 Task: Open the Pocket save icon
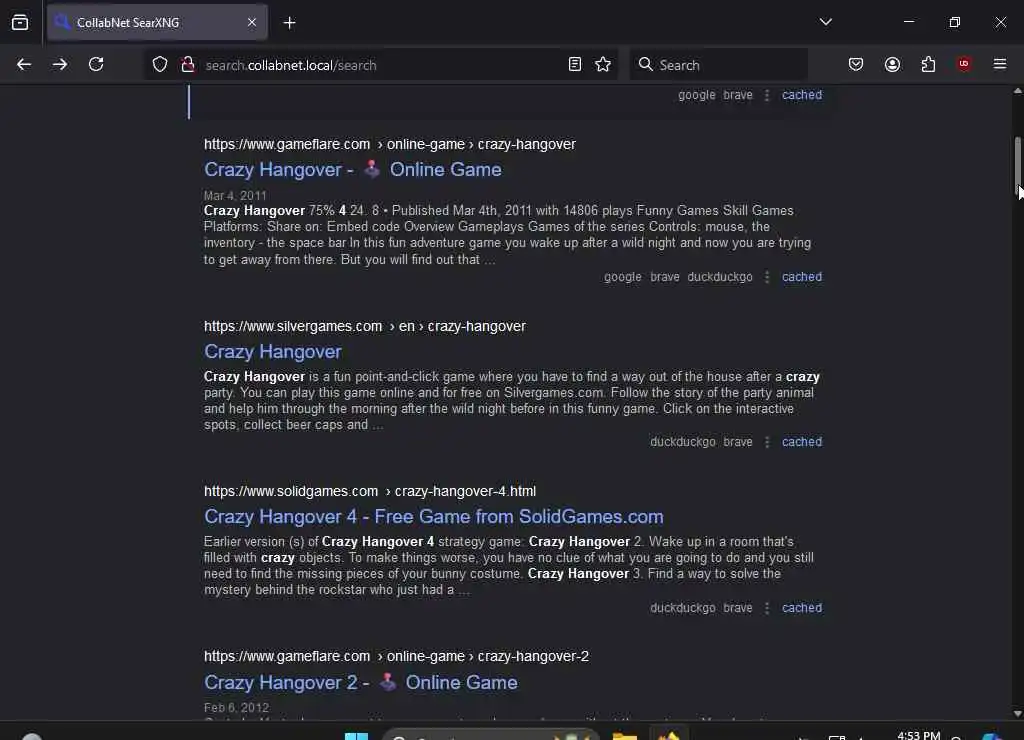856,64
